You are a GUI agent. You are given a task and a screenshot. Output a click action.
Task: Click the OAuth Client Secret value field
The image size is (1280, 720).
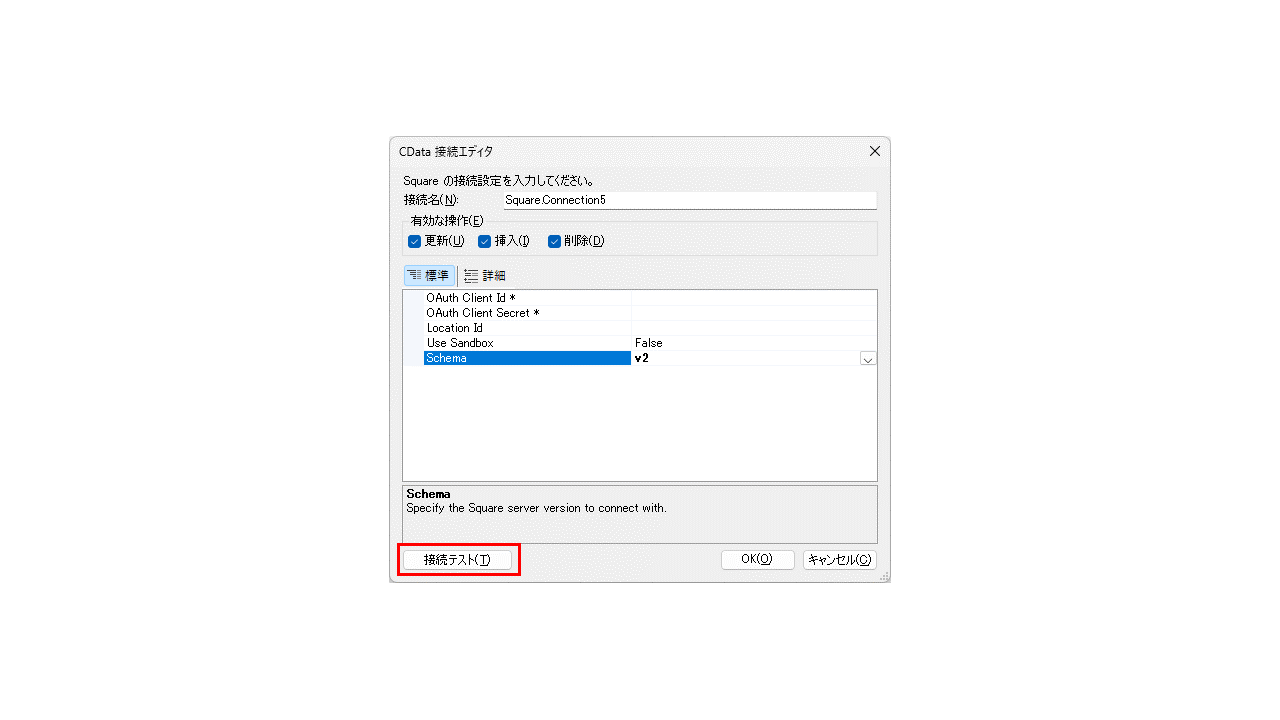point(754,313)
